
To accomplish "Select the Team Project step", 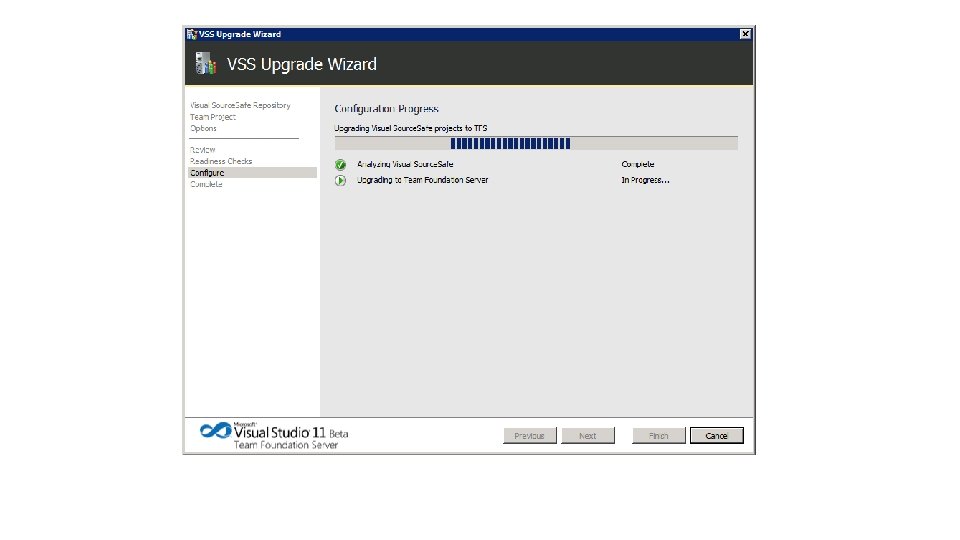I will coord(212,117).
